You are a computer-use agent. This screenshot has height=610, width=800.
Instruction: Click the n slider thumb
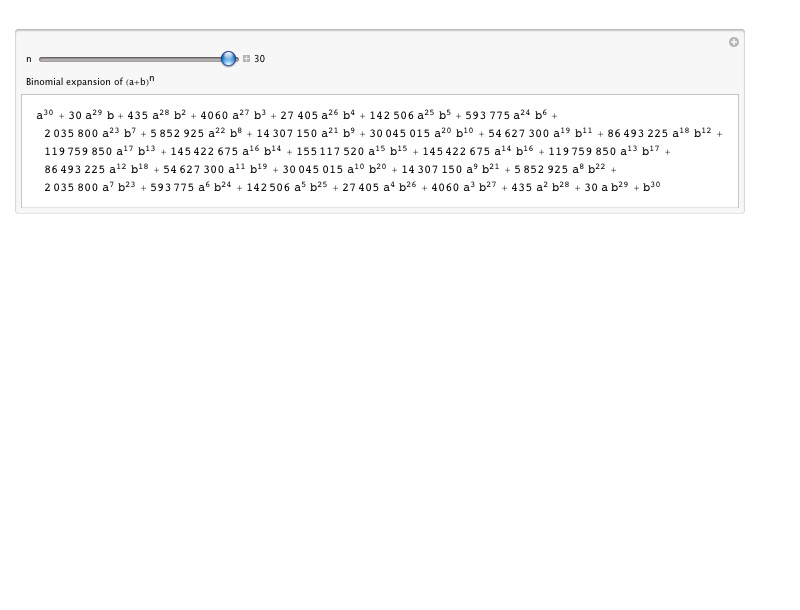[x=229, y=59]
